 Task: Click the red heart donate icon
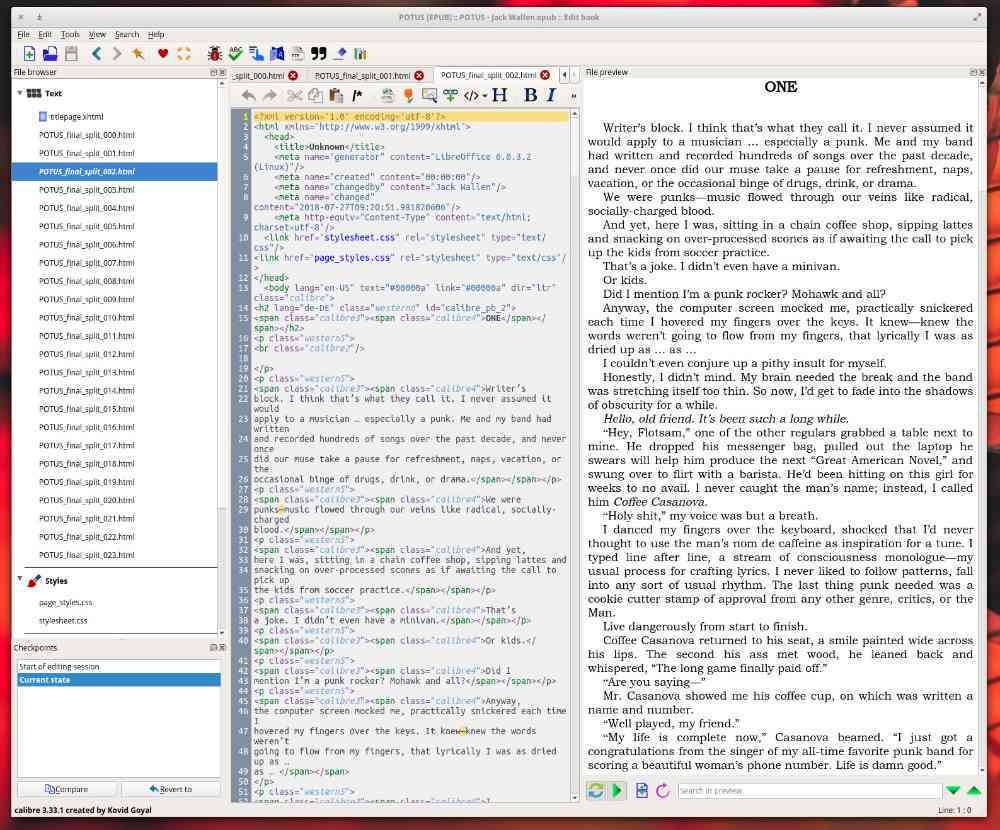[163, 54]
